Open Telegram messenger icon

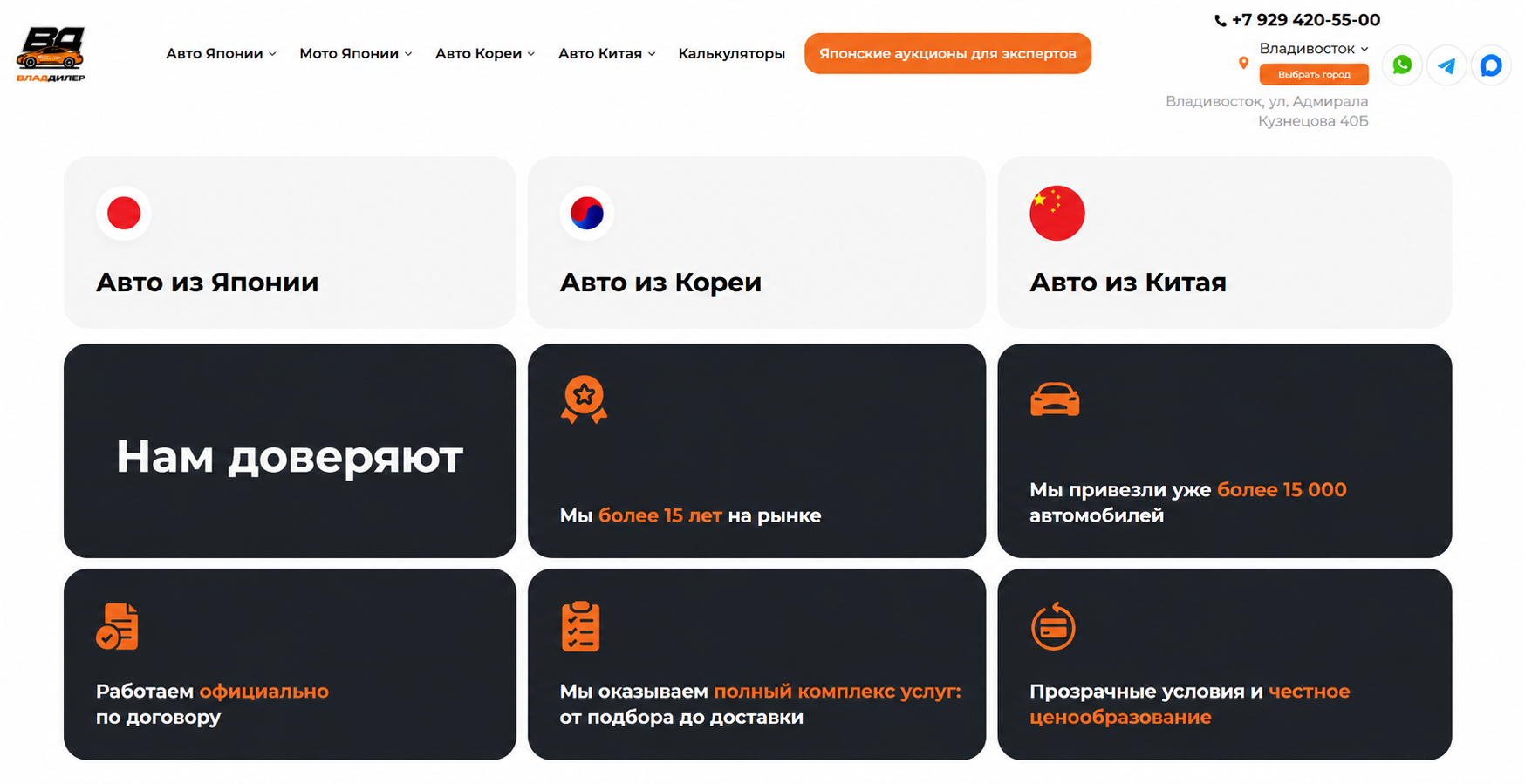point(1446,65)
